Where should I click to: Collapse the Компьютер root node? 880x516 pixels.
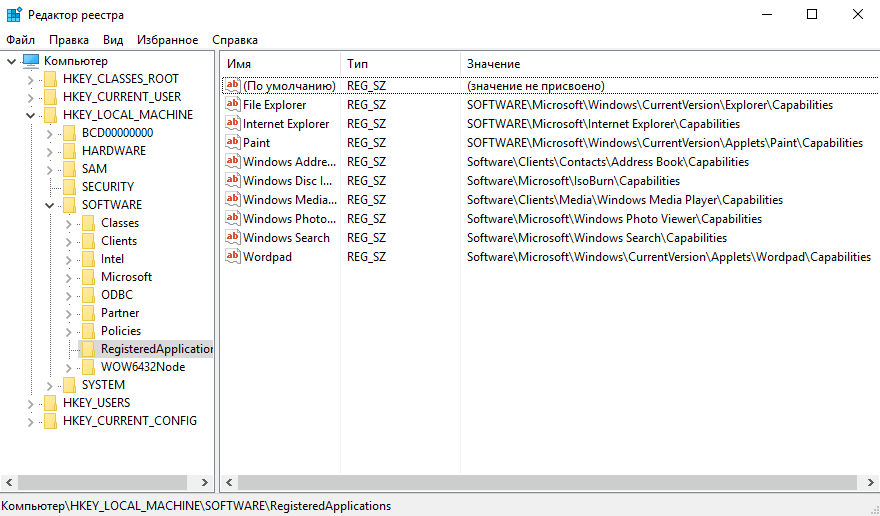click(x=11, y=61)
